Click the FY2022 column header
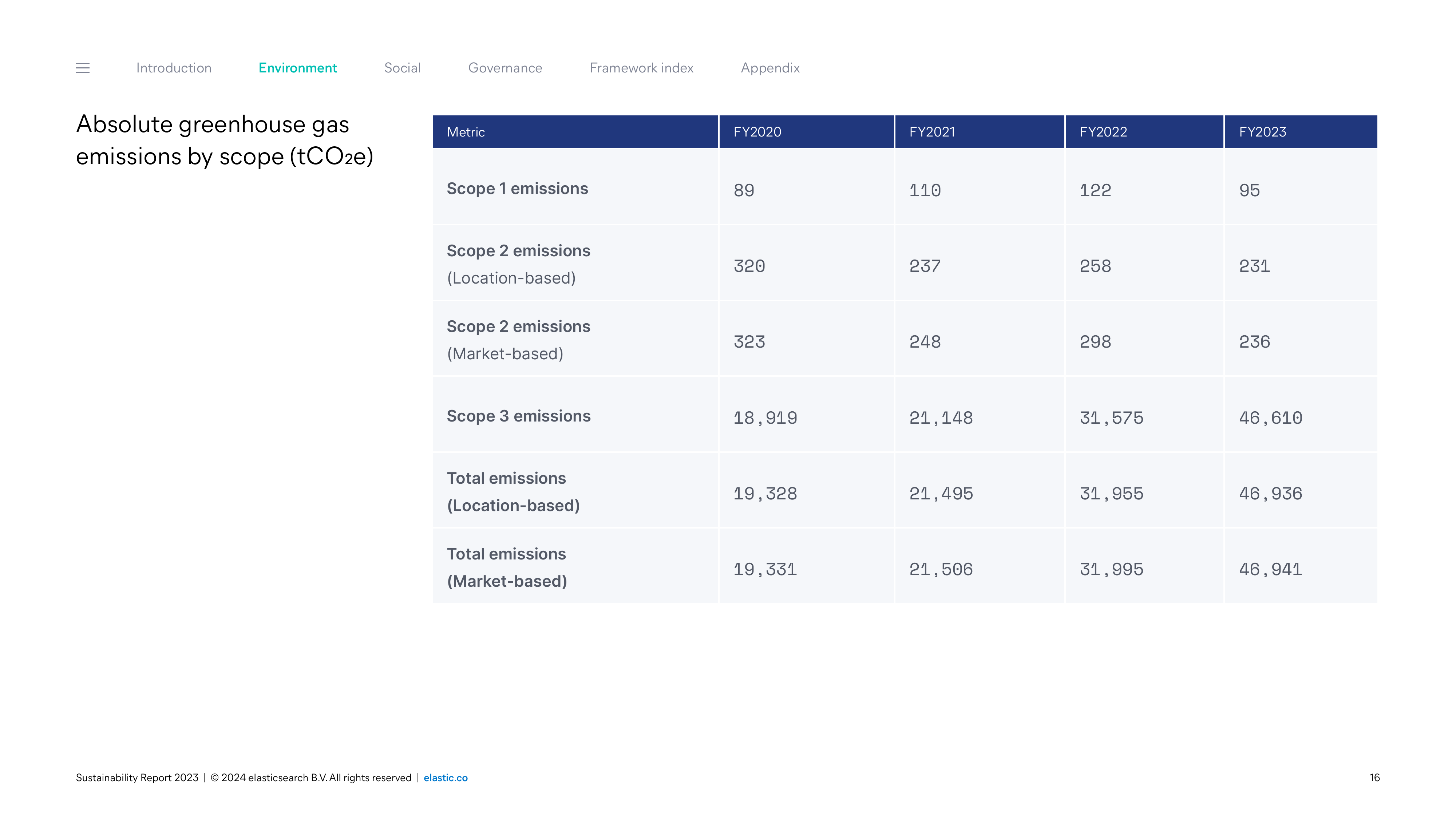This screenshot has width=1456, height=819. pos(1144,132)
